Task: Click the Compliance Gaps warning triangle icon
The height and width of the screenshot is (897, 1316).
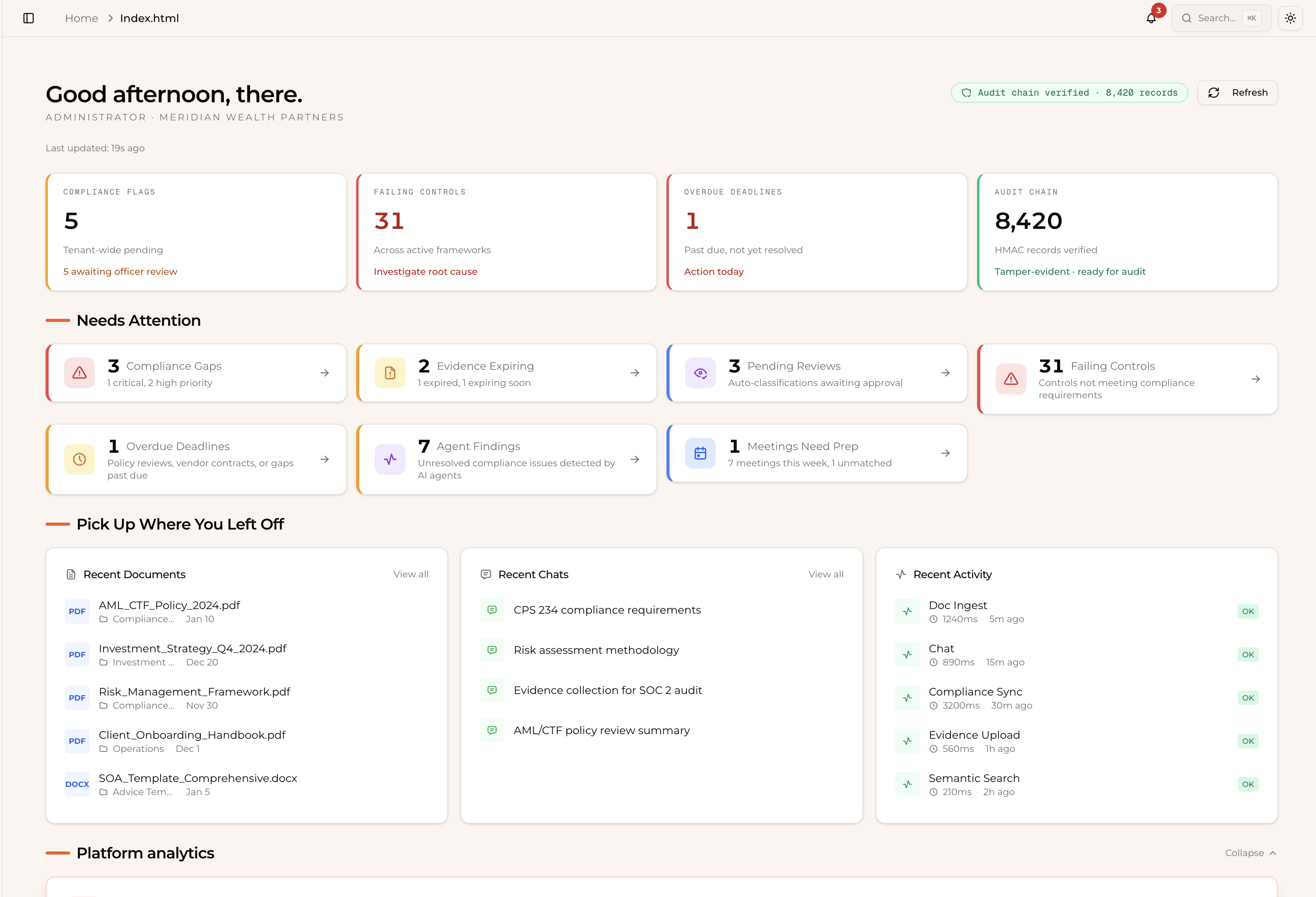Action: point(79,372)
